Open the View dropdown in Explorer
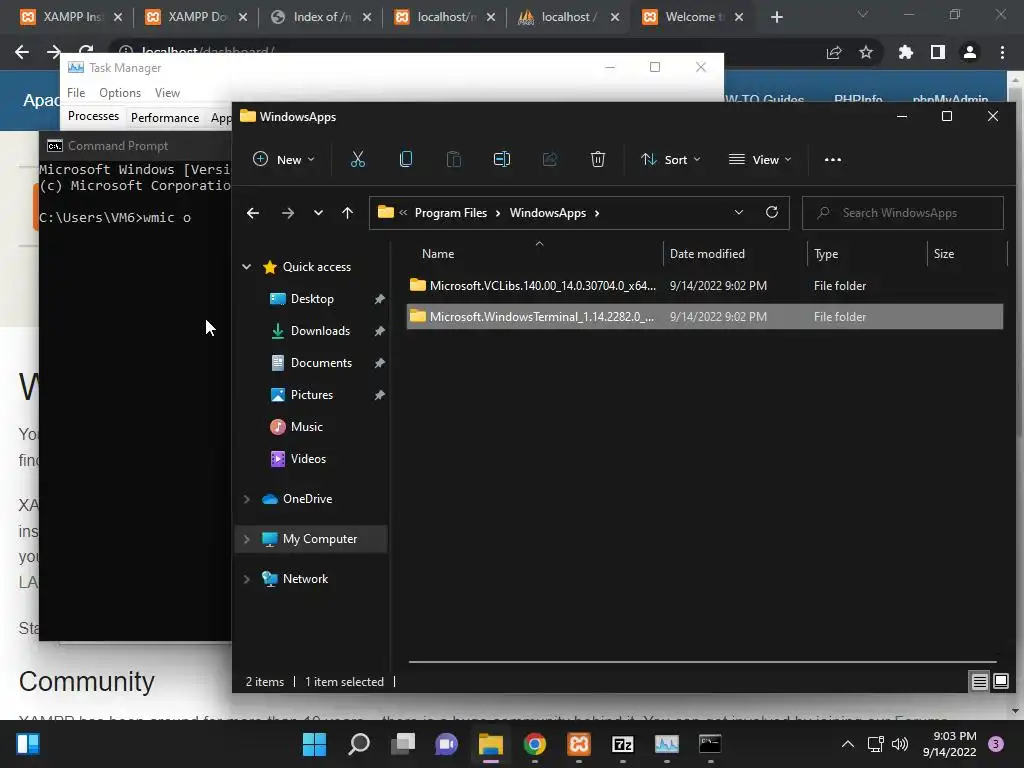Screen dimensions: 1024x768 pos(760,159)
